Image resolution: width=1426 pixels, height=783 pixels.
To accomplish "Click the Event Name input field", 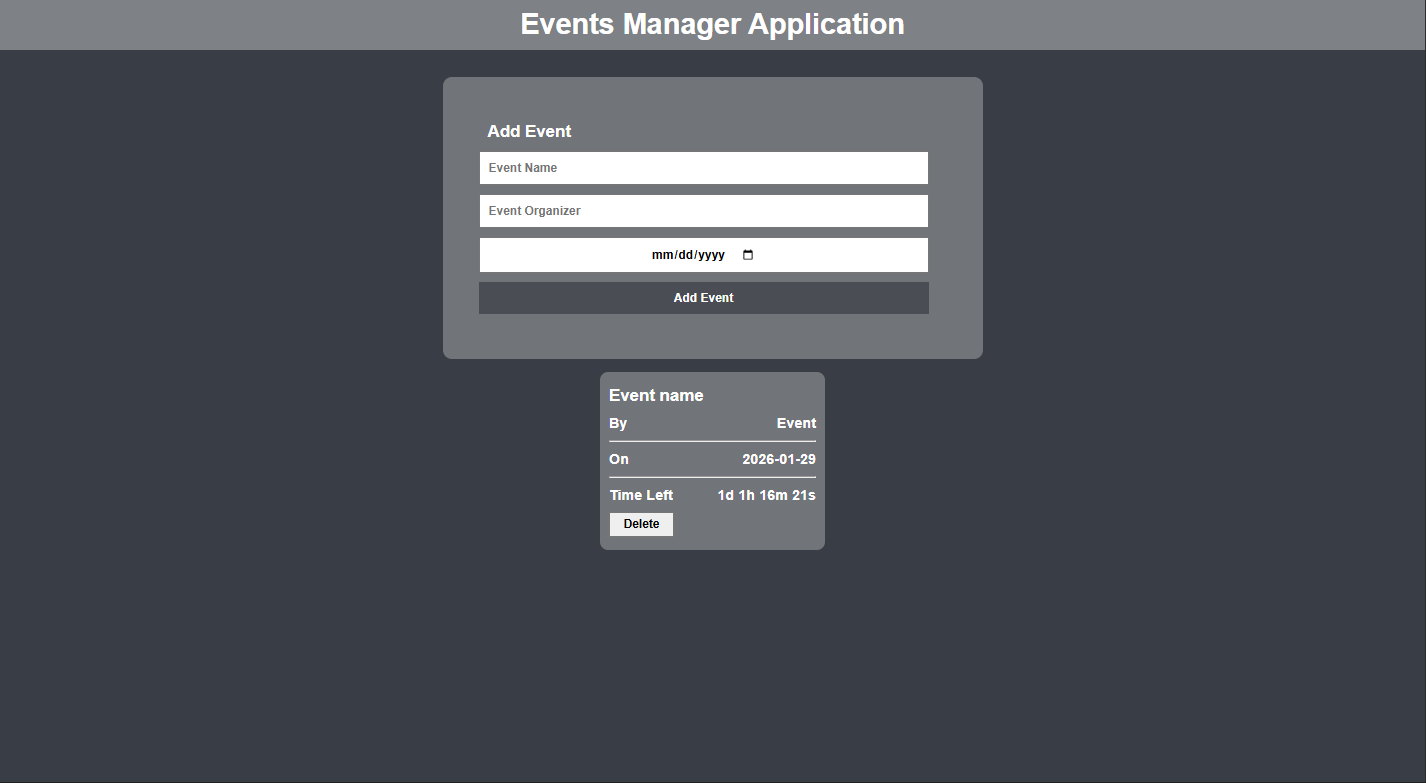I will (704, 168).
